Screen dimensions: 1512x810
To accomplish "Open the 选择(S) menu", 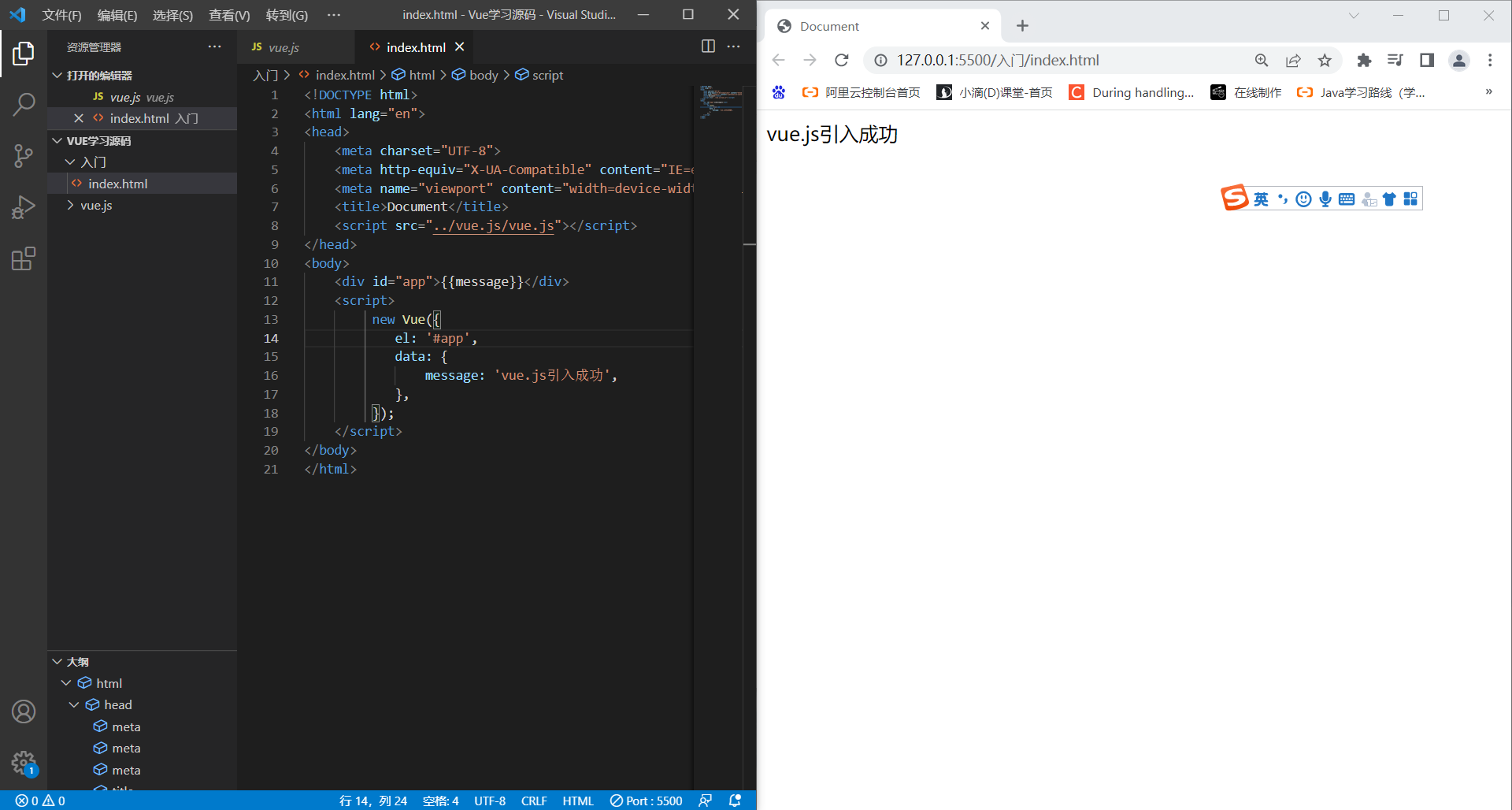I will (x=172, y=15).
